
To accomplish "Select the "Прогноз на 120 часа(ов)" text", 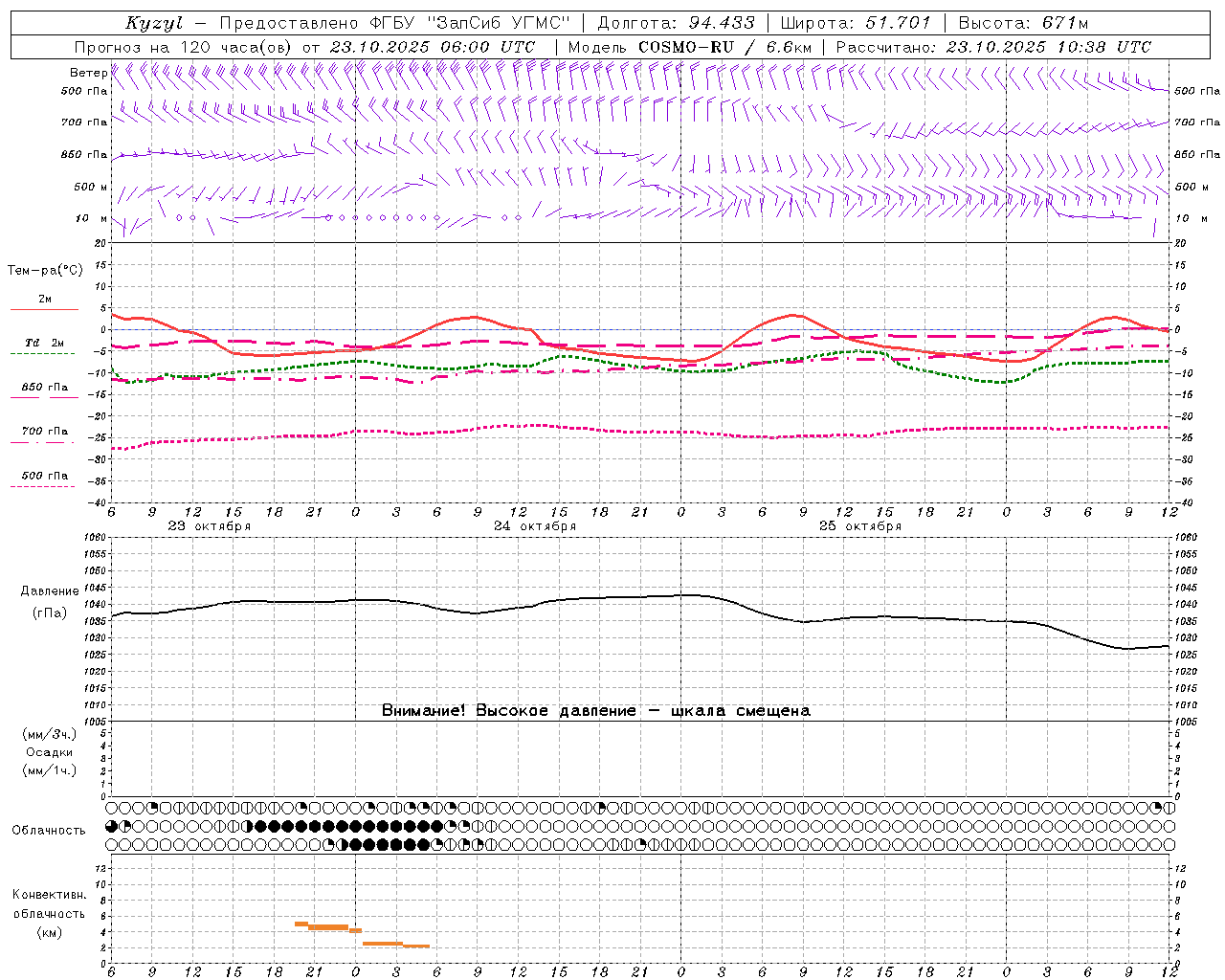I will tap(184, 47).
